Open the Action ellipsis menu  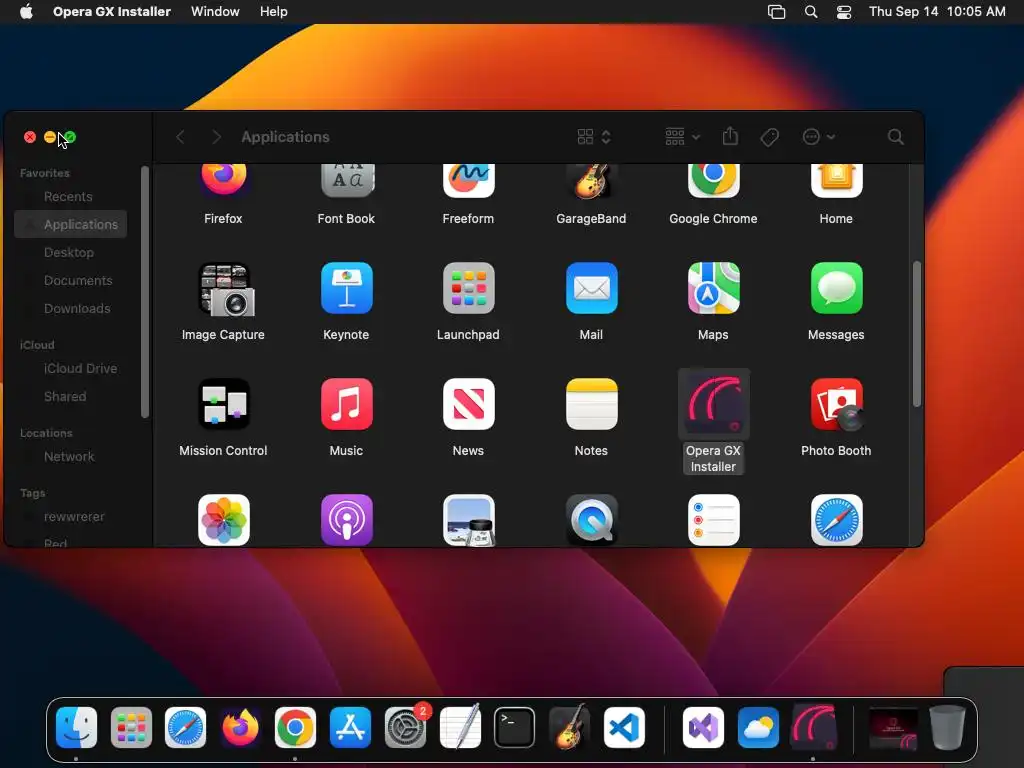[818, 136]
